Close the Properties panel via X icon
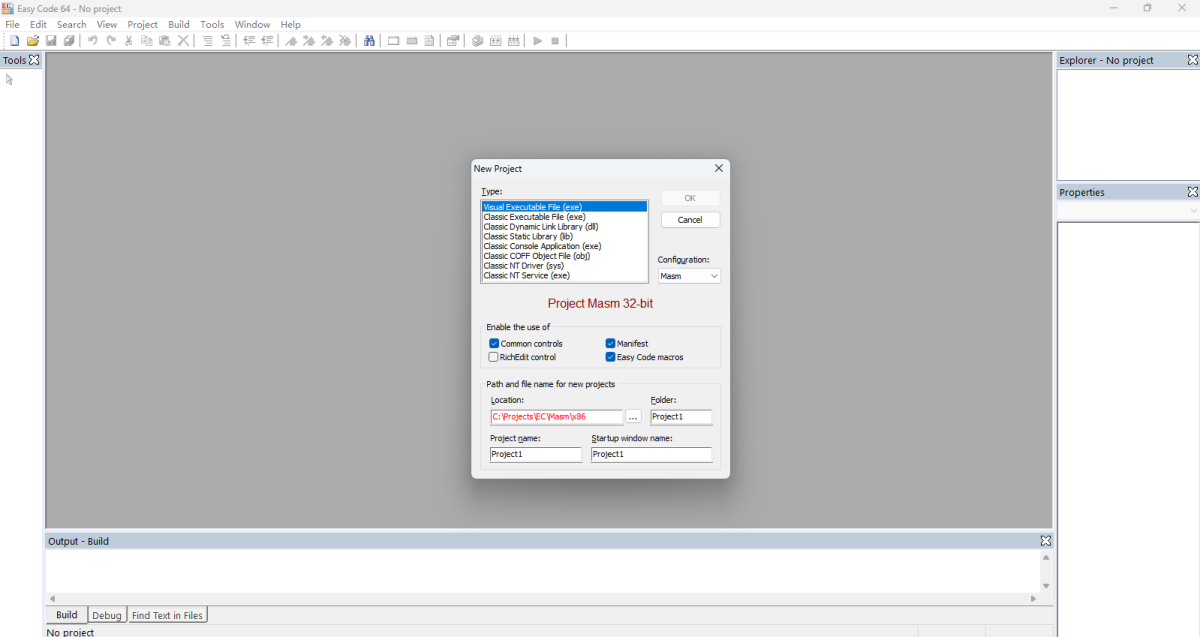 (x=1192, y=192)
